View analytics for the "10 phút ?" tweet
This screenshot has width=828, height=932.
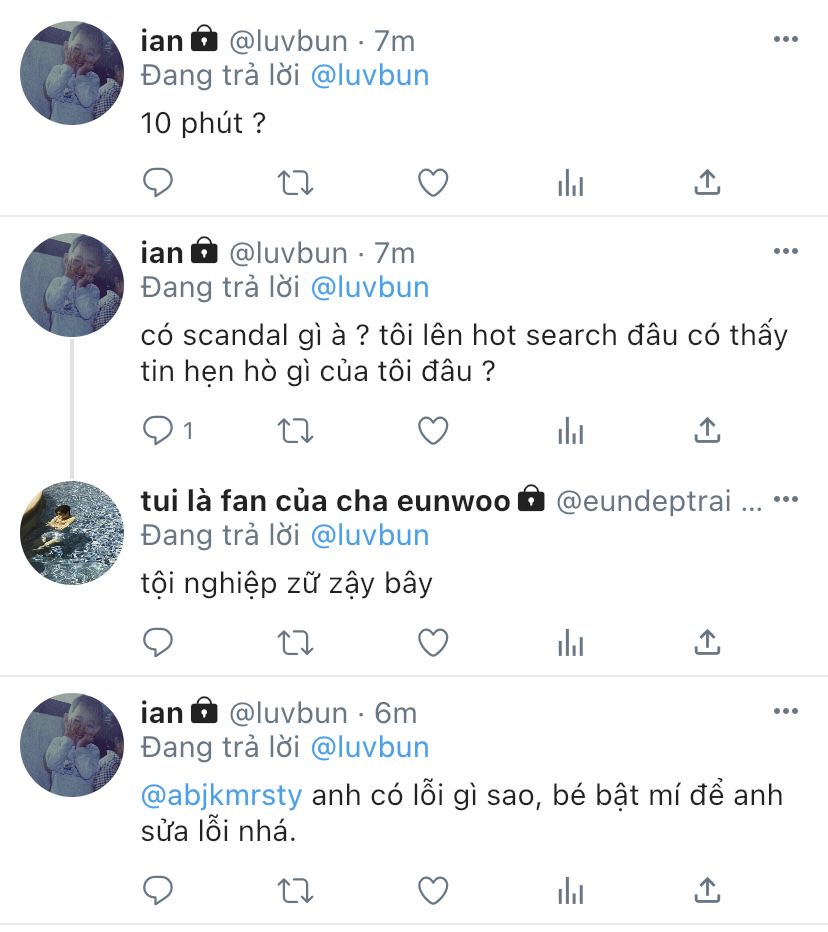pyautogui.click(x=571, y=182)
